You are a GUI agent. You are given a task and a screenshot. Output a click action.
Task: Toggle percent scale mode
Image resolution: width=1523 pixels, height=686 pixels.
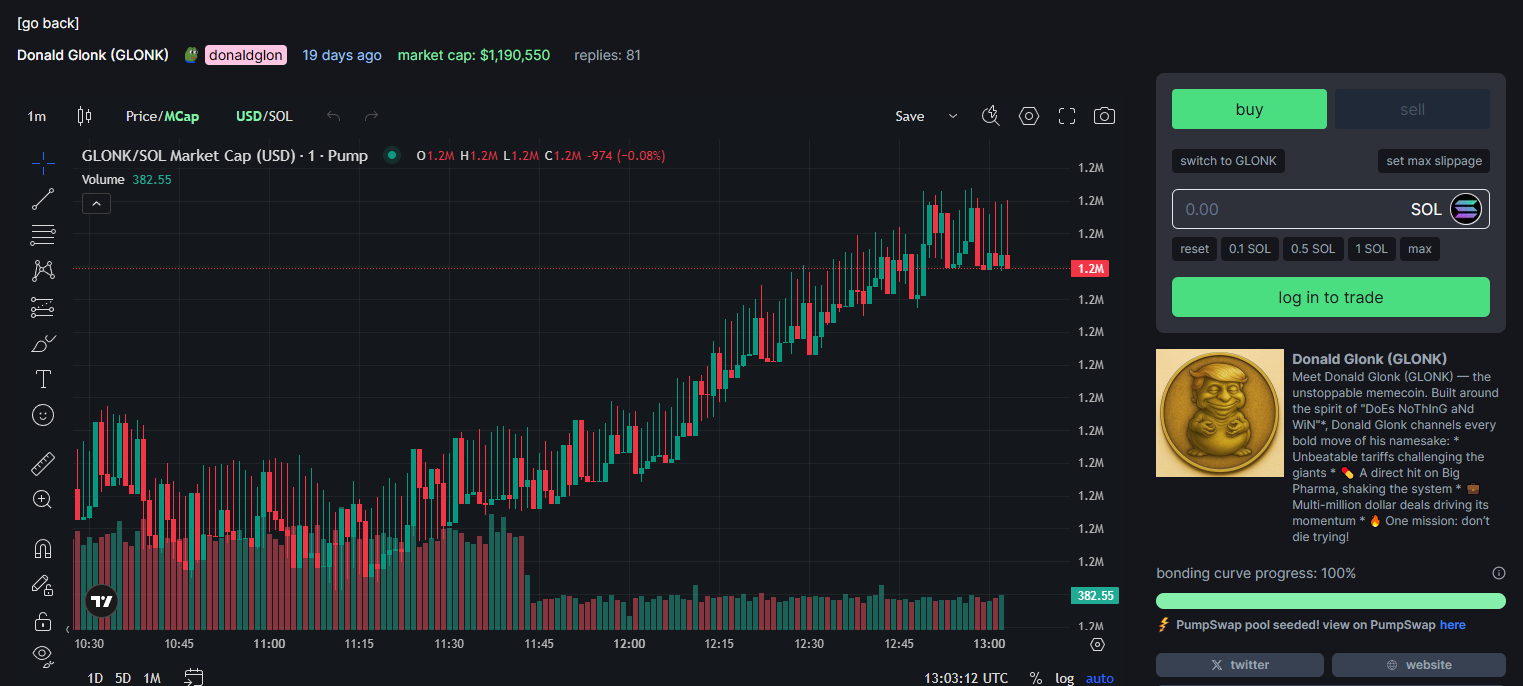[x=1035, y=678]
